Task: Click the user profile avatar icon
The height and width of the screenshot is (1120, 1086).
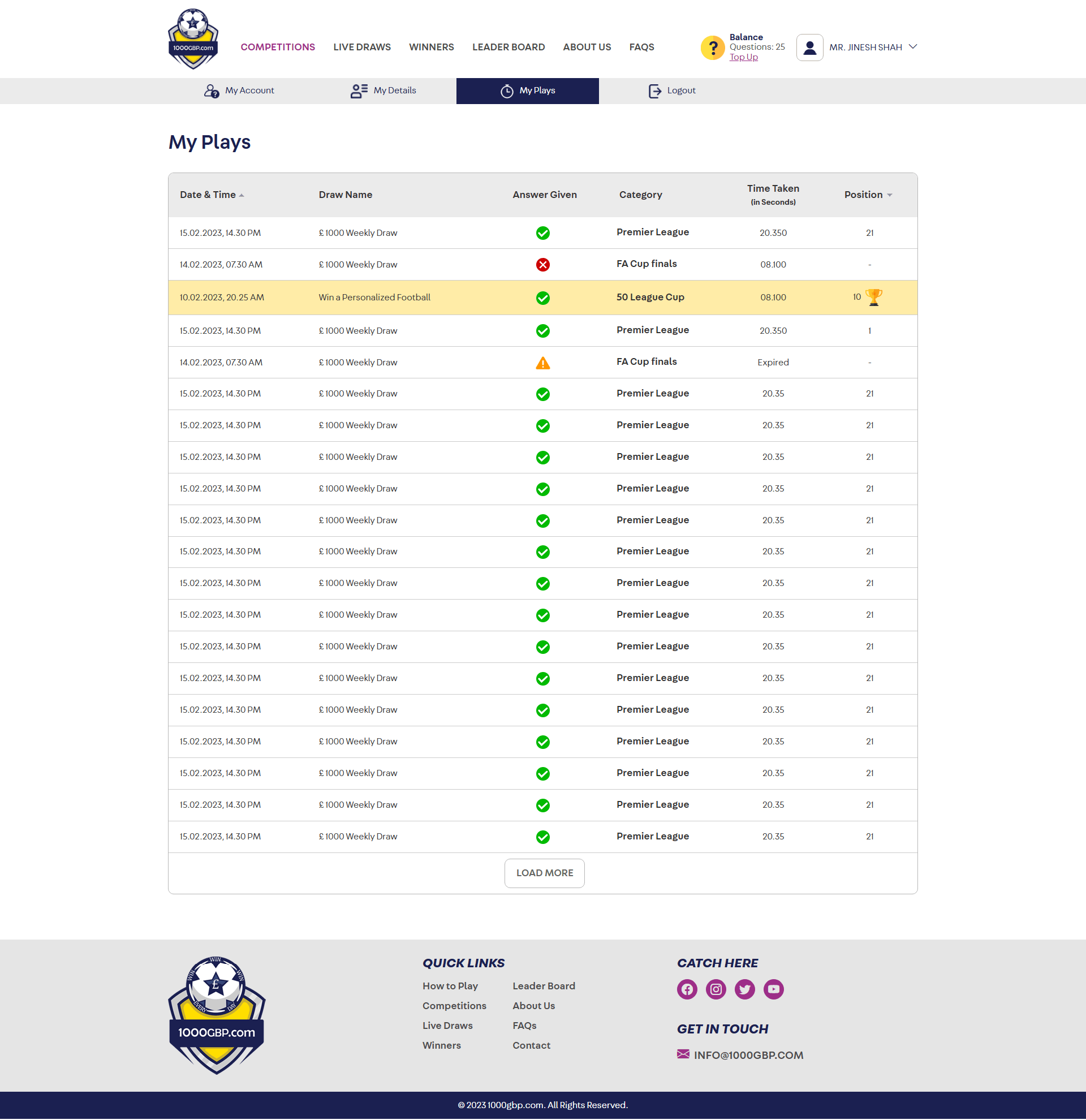Action: 809,48
